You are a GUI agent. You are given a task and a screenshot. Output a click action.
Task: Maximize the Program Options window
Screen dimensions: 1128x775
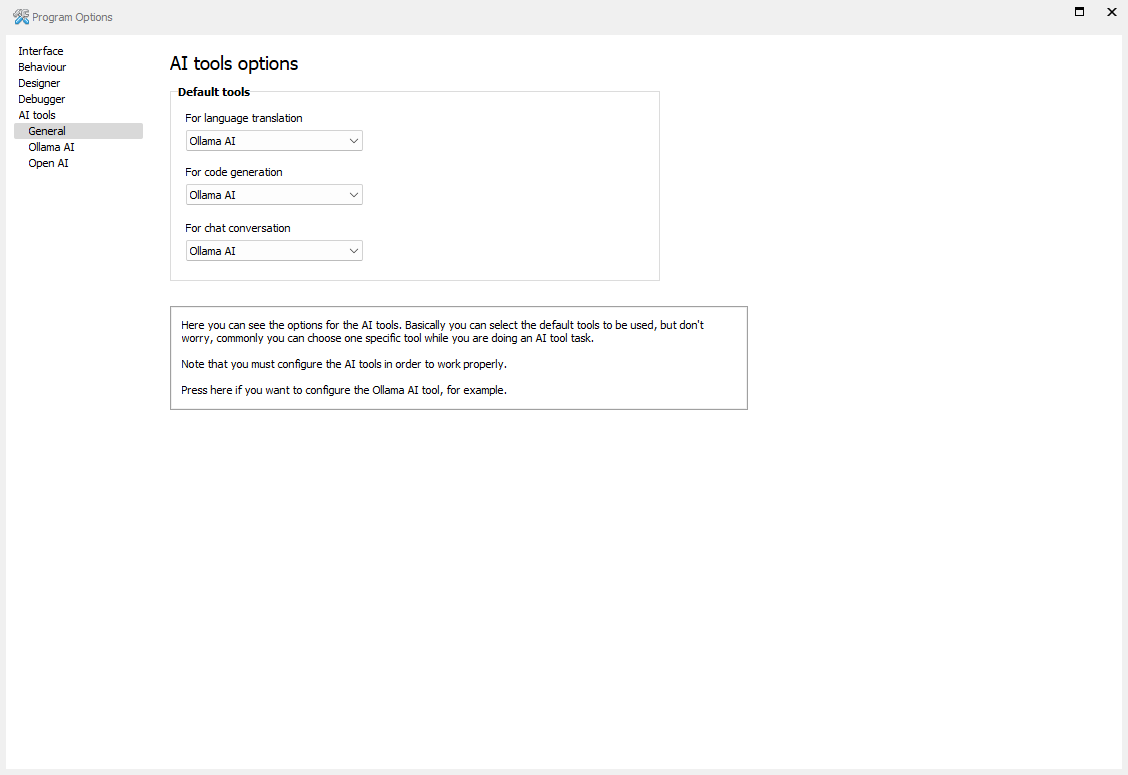pos(1080,12)
